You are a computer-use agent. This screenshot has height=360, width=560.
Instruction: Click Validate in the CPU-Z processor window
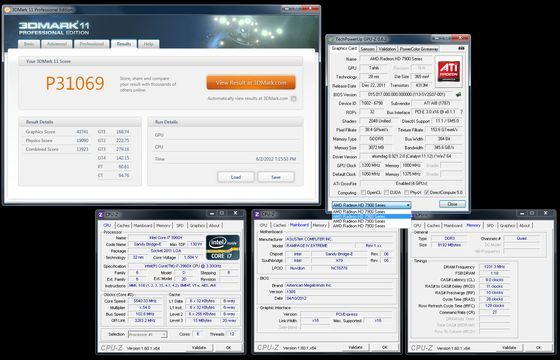click(199, 347)
